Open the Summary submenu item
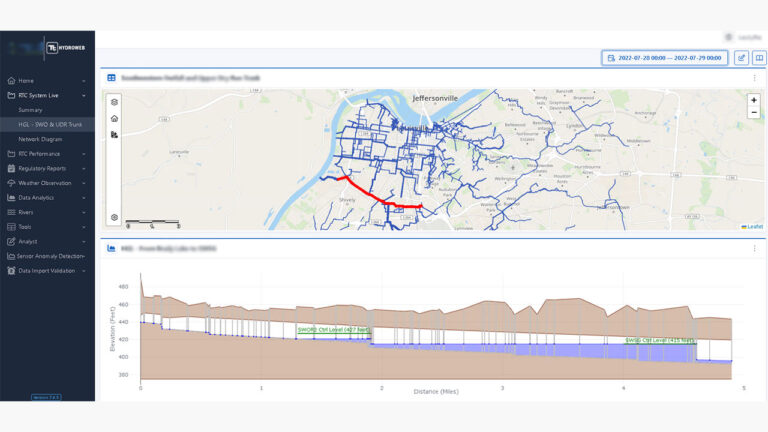 (x=30, y=110)
